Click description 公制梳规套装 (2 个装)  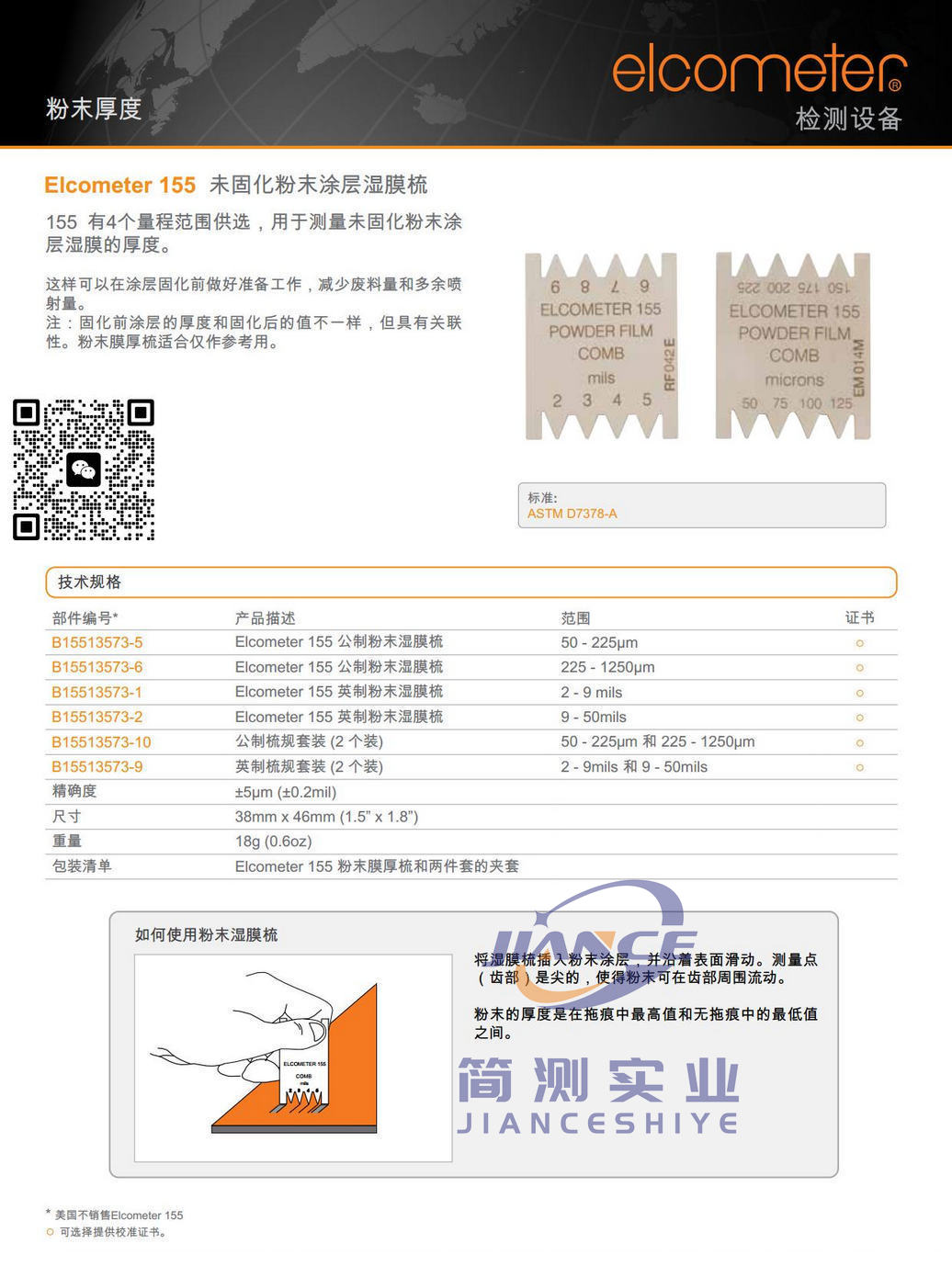(x=309, y=741)
